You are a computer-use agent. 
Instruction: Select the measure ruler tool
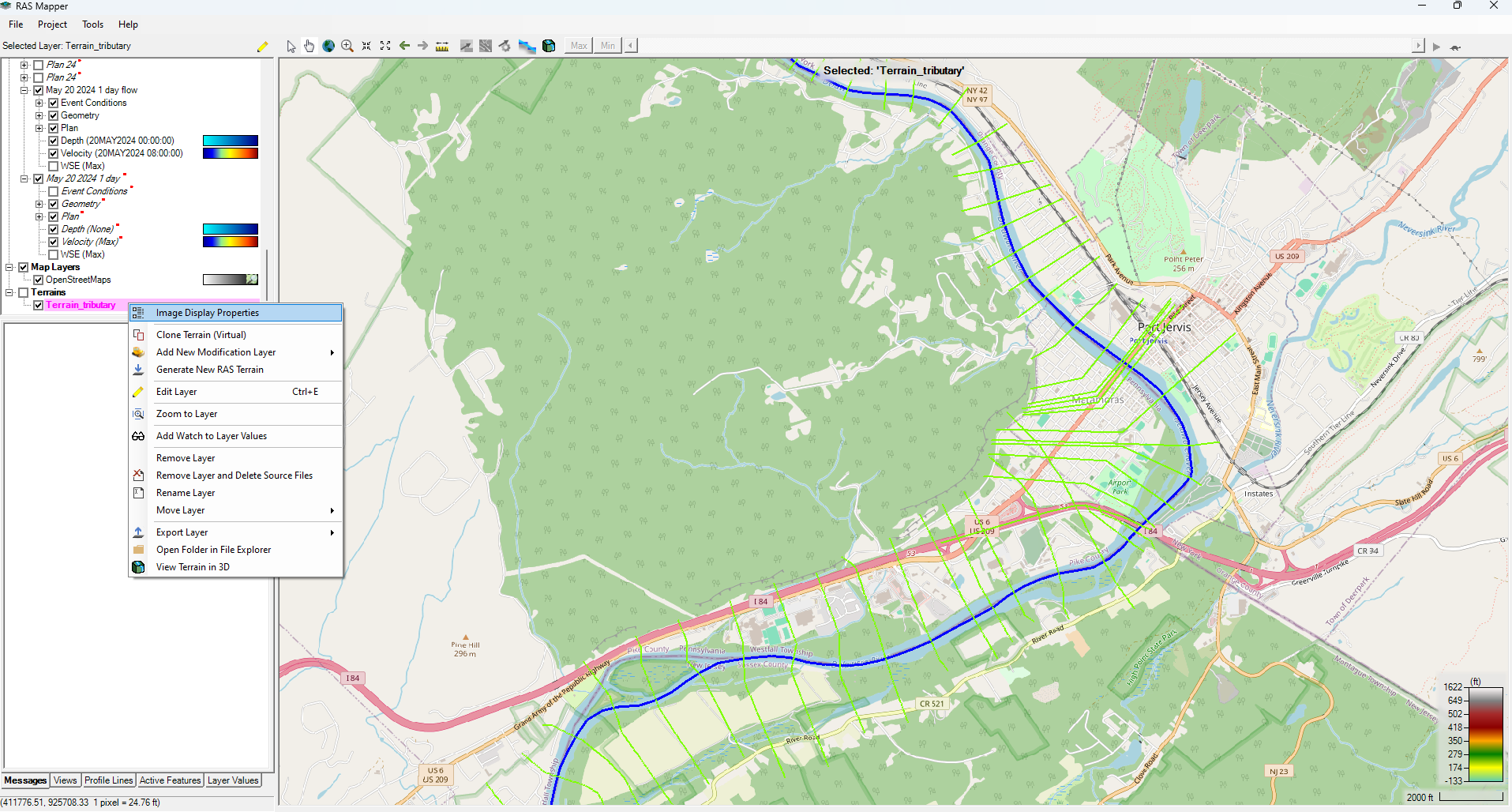coord(442,47)
